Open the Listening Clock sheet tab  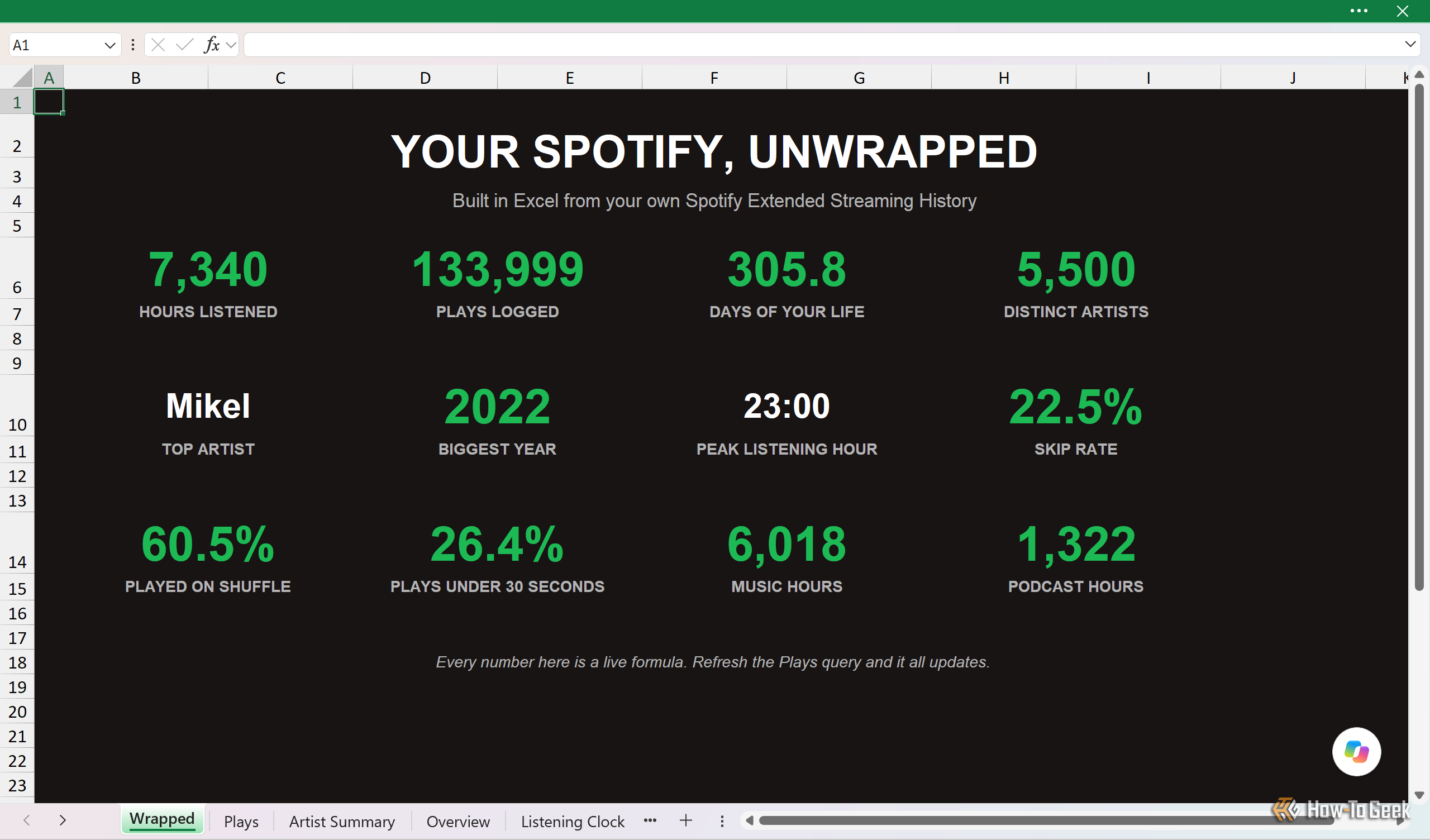573,821
